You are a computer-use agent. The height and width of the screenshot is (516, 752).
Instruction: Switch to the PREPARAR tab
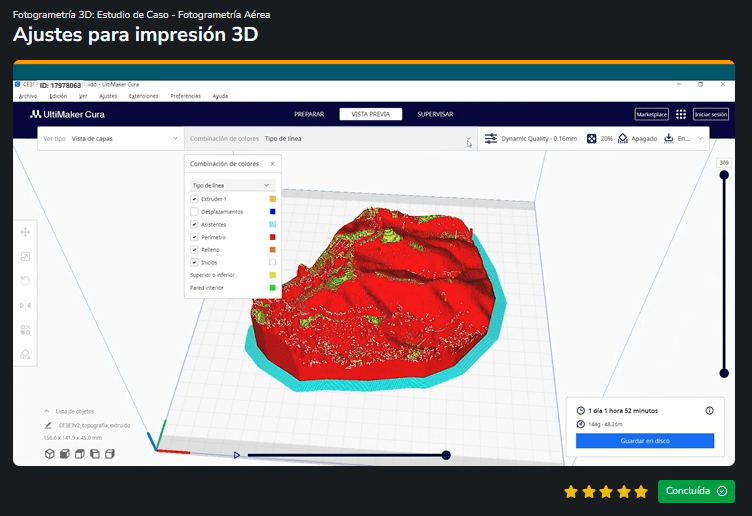[309, 114]
